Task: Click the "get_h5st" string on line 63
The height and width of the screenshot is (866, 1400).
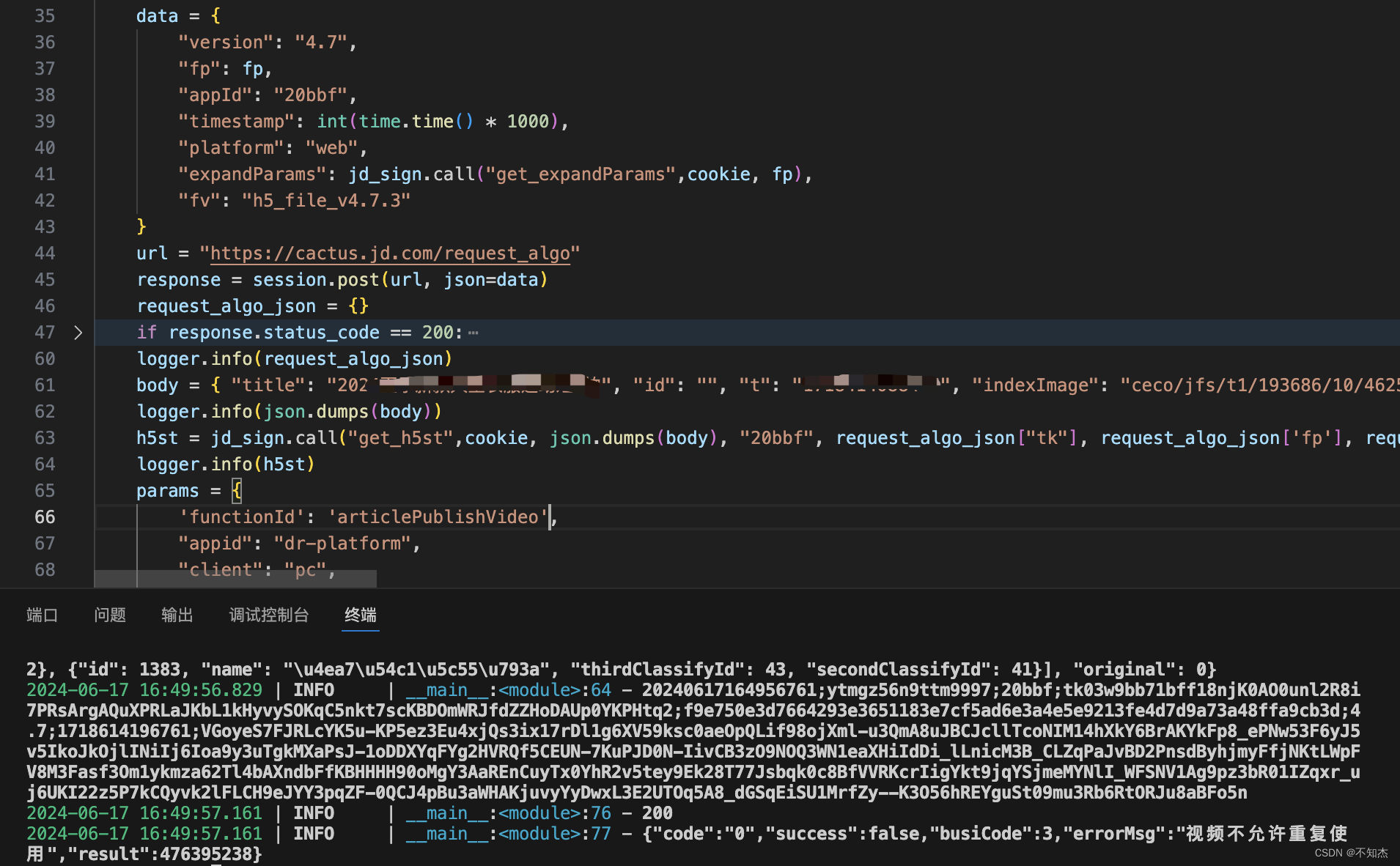Action: [x=401, y=438]
